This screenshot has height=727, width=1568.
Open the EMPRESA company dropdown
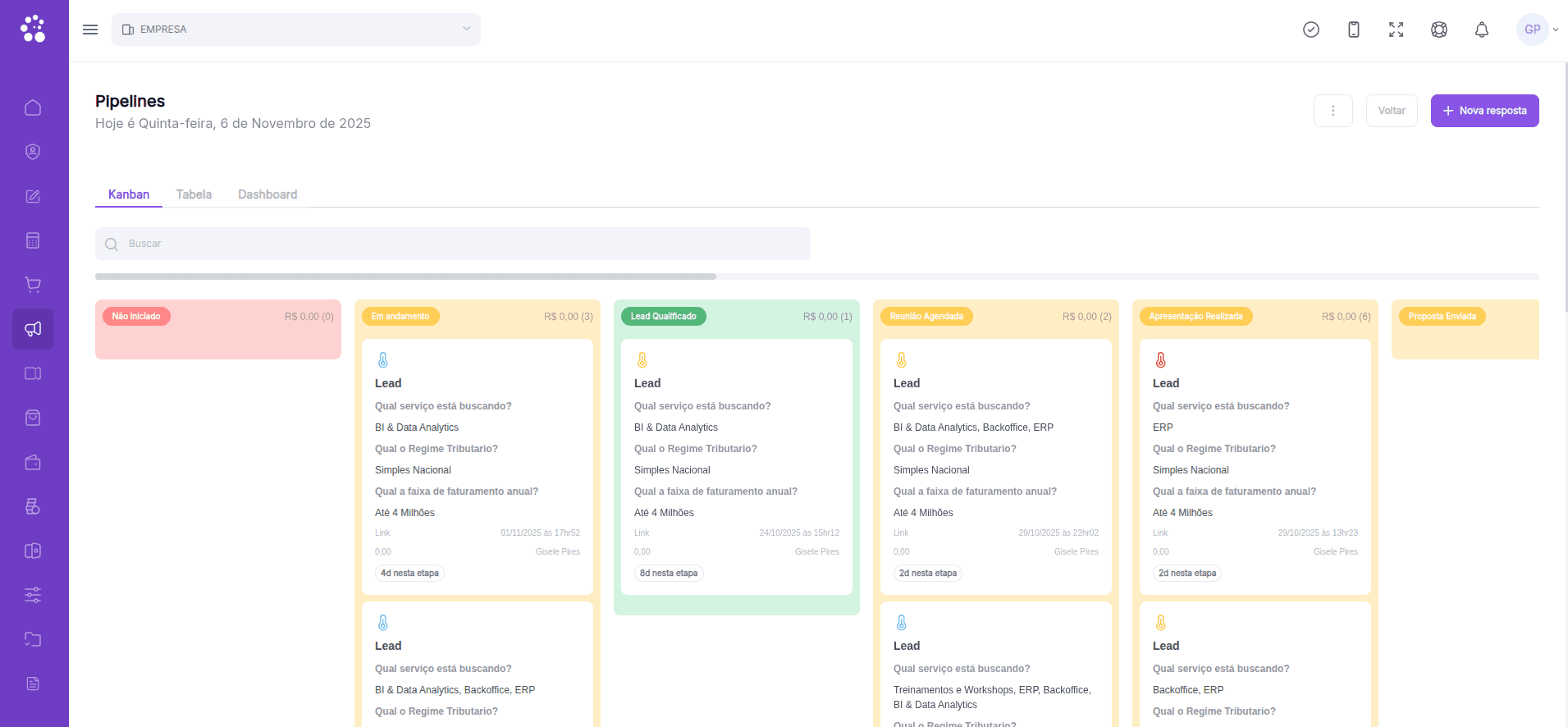(x=296, y=30)
